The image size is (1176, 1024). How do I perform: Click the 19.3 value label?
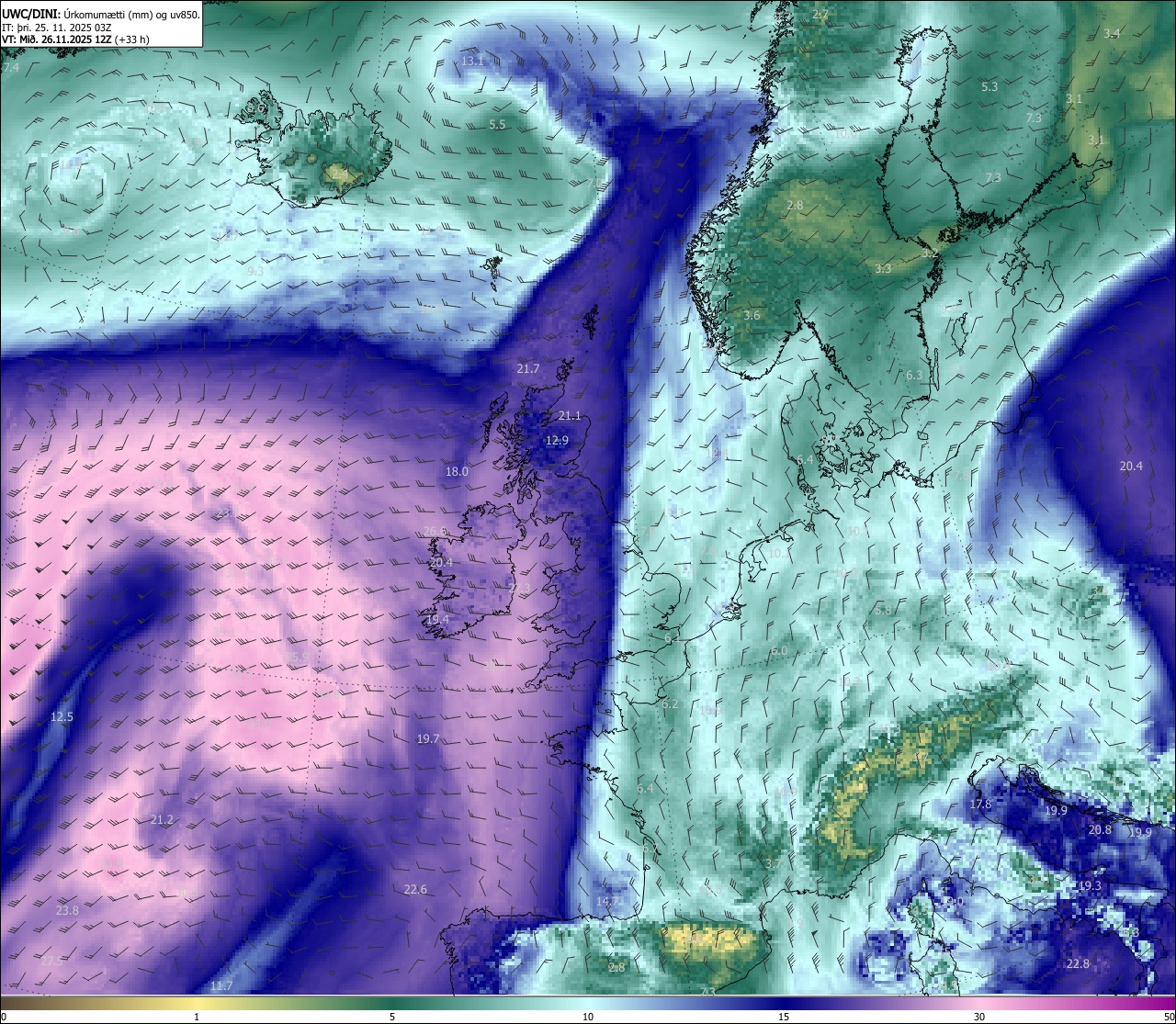[1090, 885]
